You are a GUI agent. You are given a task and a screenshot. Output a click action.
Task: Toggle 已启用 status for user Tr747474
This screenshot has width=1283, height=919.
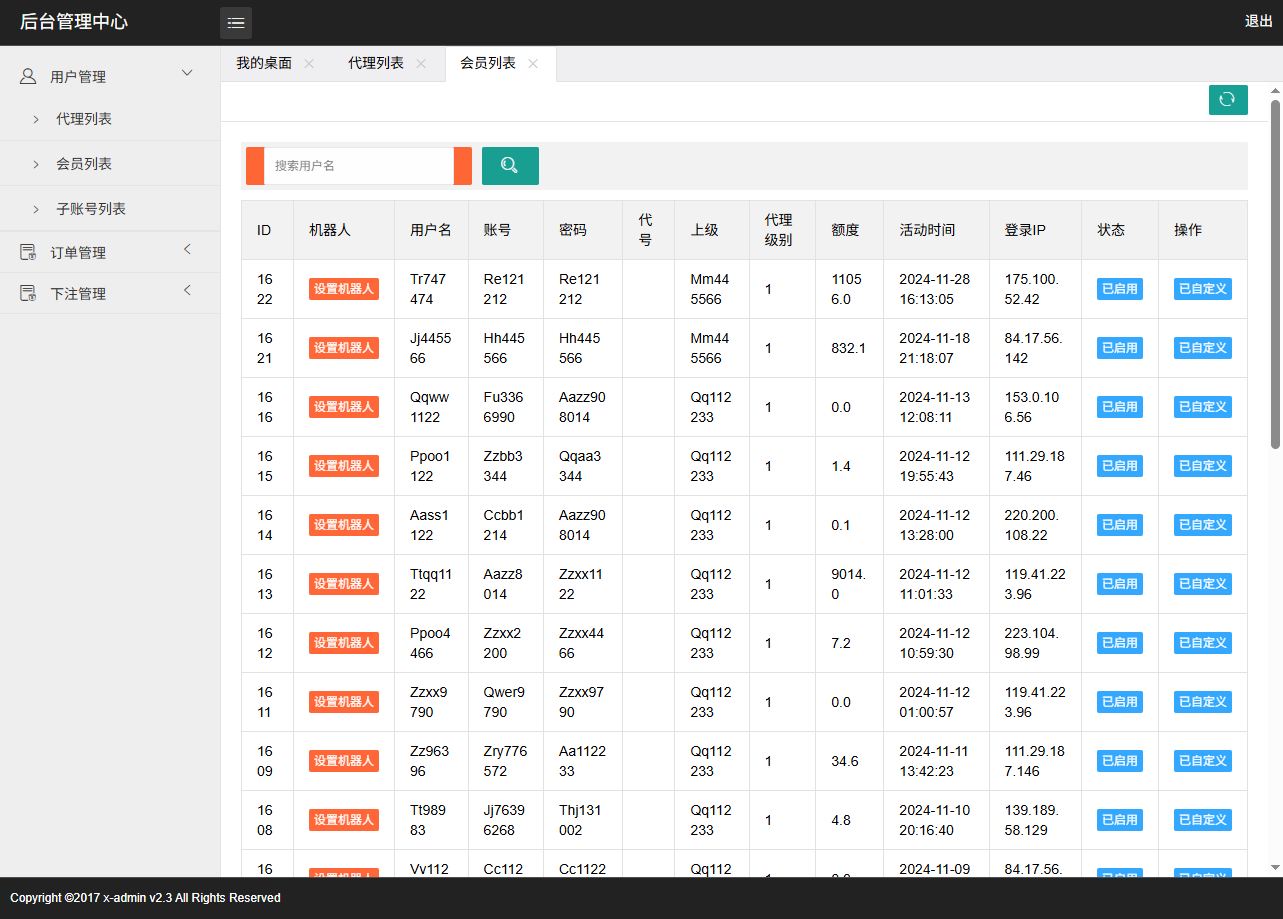point(1119,288)
